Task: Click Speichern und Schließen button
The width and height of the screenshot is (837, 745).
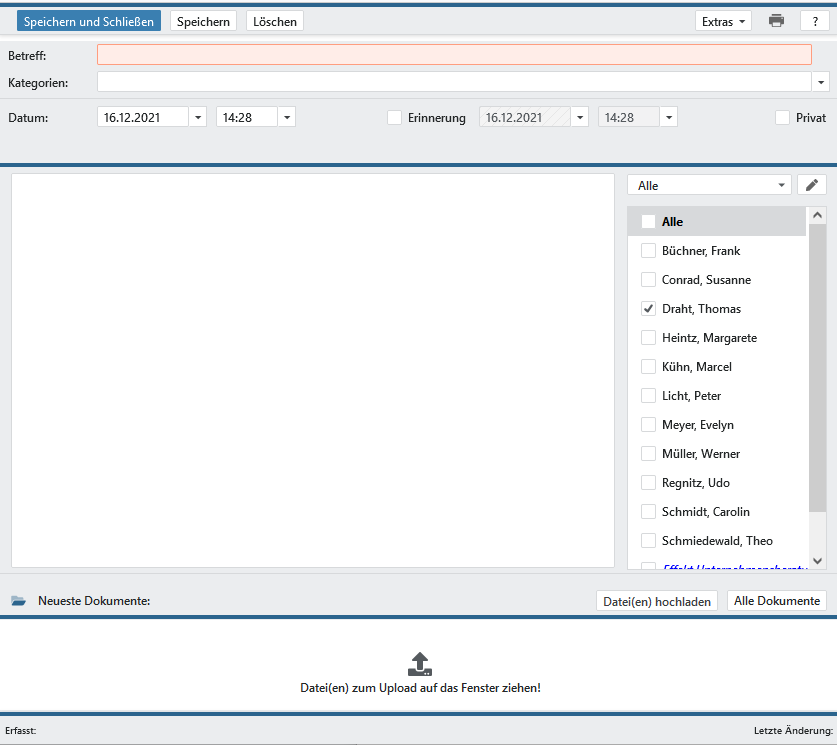Action: point(88,21)
